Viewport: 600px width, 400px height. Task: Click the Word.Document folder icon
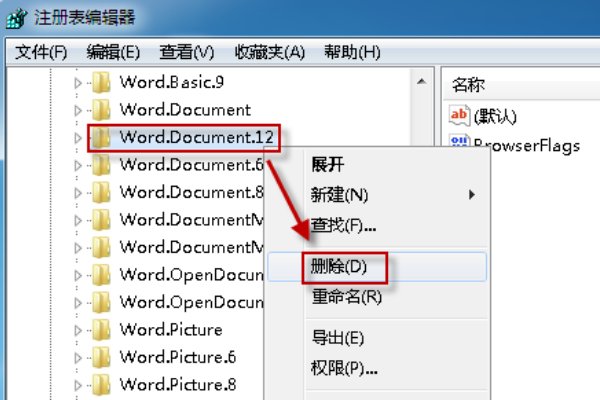(101, 110)
